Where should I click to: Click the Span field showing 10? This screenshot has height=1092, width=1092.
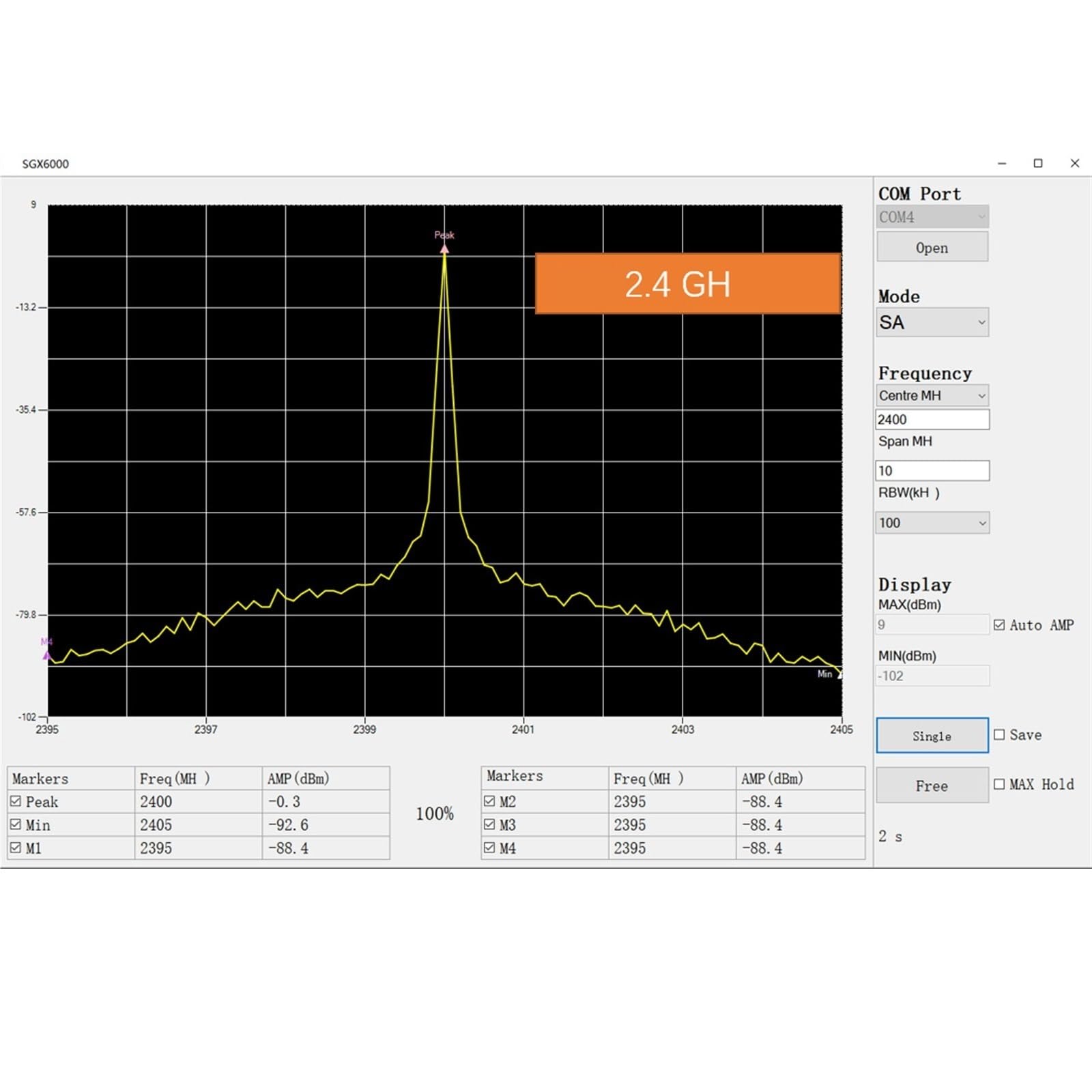[x=932, y=470]
